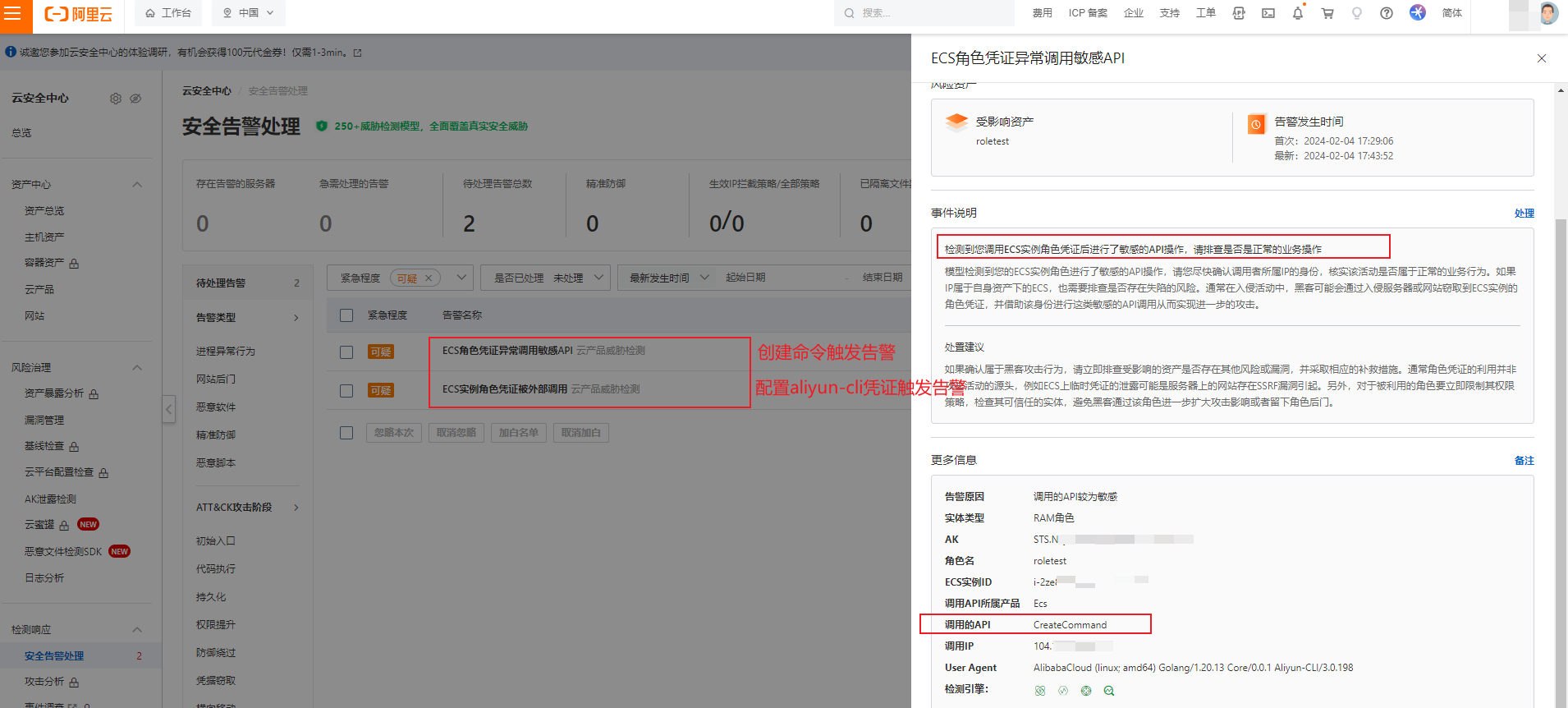Open 企业 in the top menu
The width and height of the screenshot is (1568, 708).
(1134, 13)
